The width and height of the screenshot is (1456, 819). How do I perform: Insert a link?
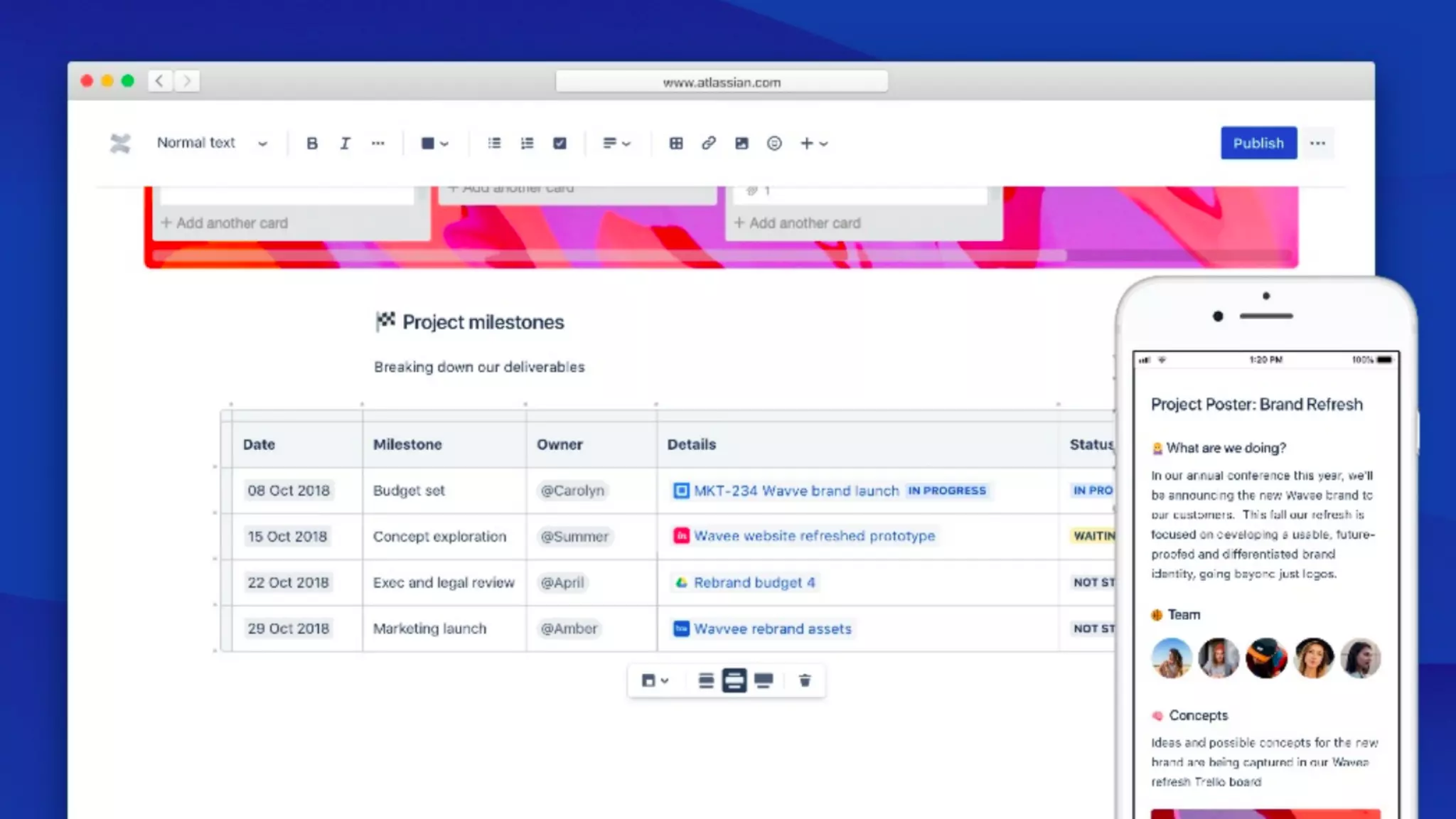click(x=709, y=144)
